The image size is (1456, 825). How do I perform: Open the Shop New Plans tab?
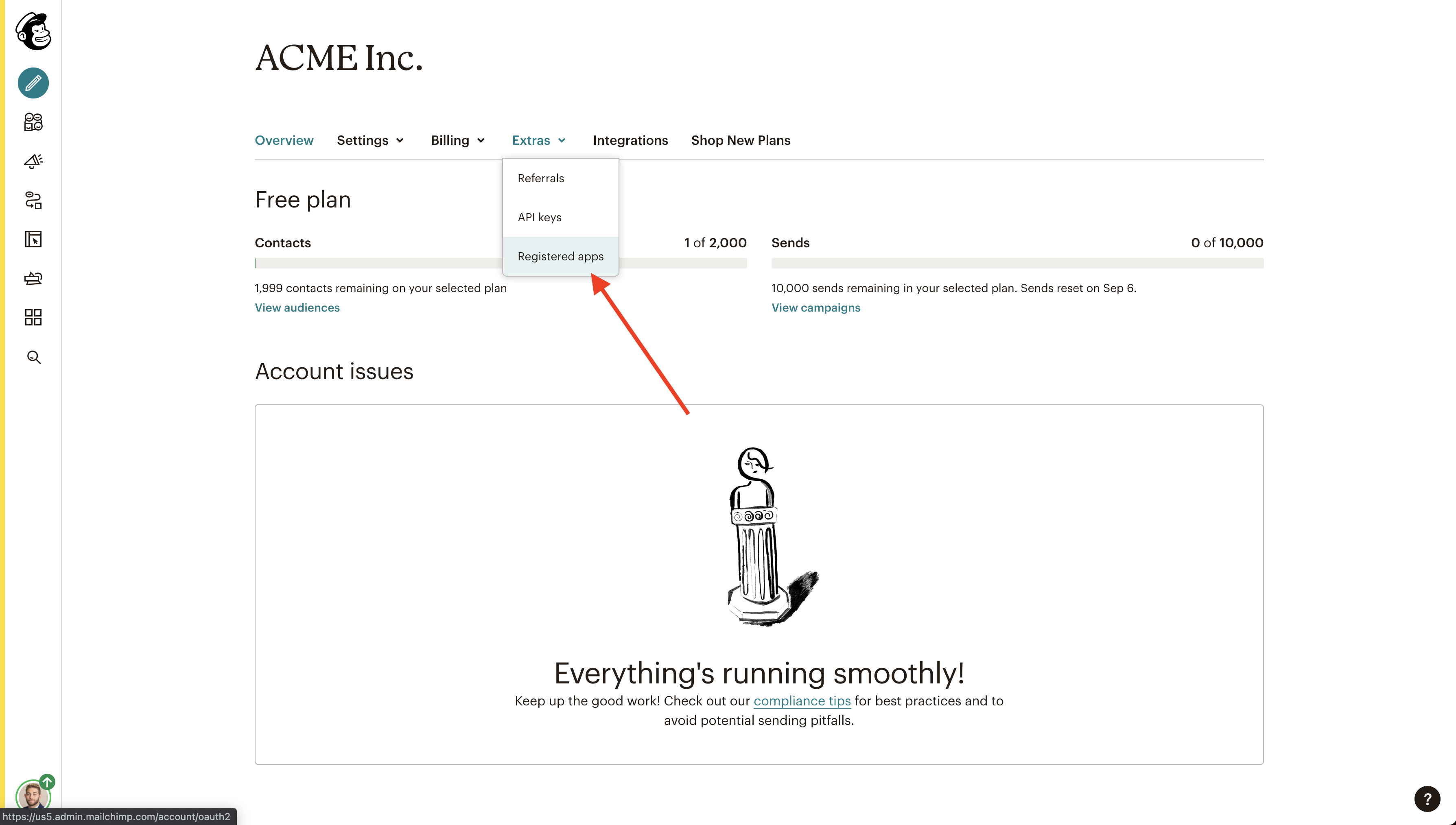[740, 140]
